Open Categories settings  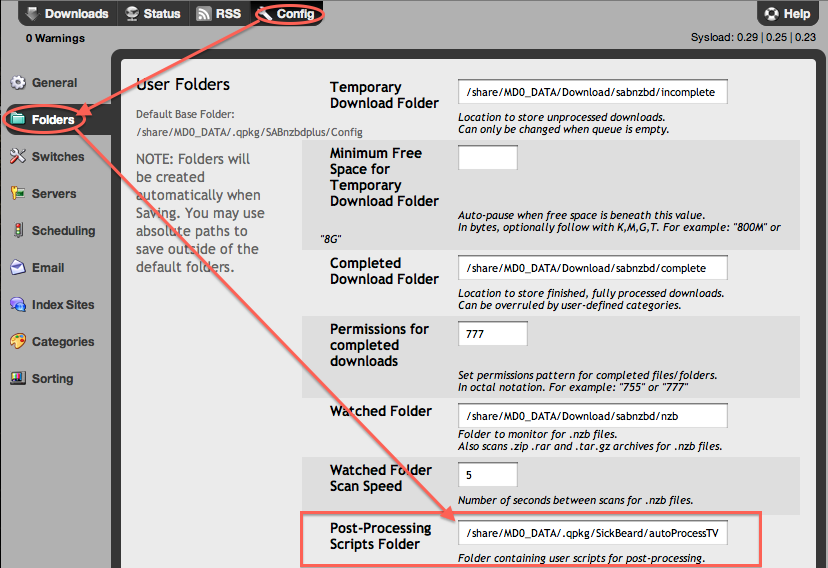[x=52, y=342]
